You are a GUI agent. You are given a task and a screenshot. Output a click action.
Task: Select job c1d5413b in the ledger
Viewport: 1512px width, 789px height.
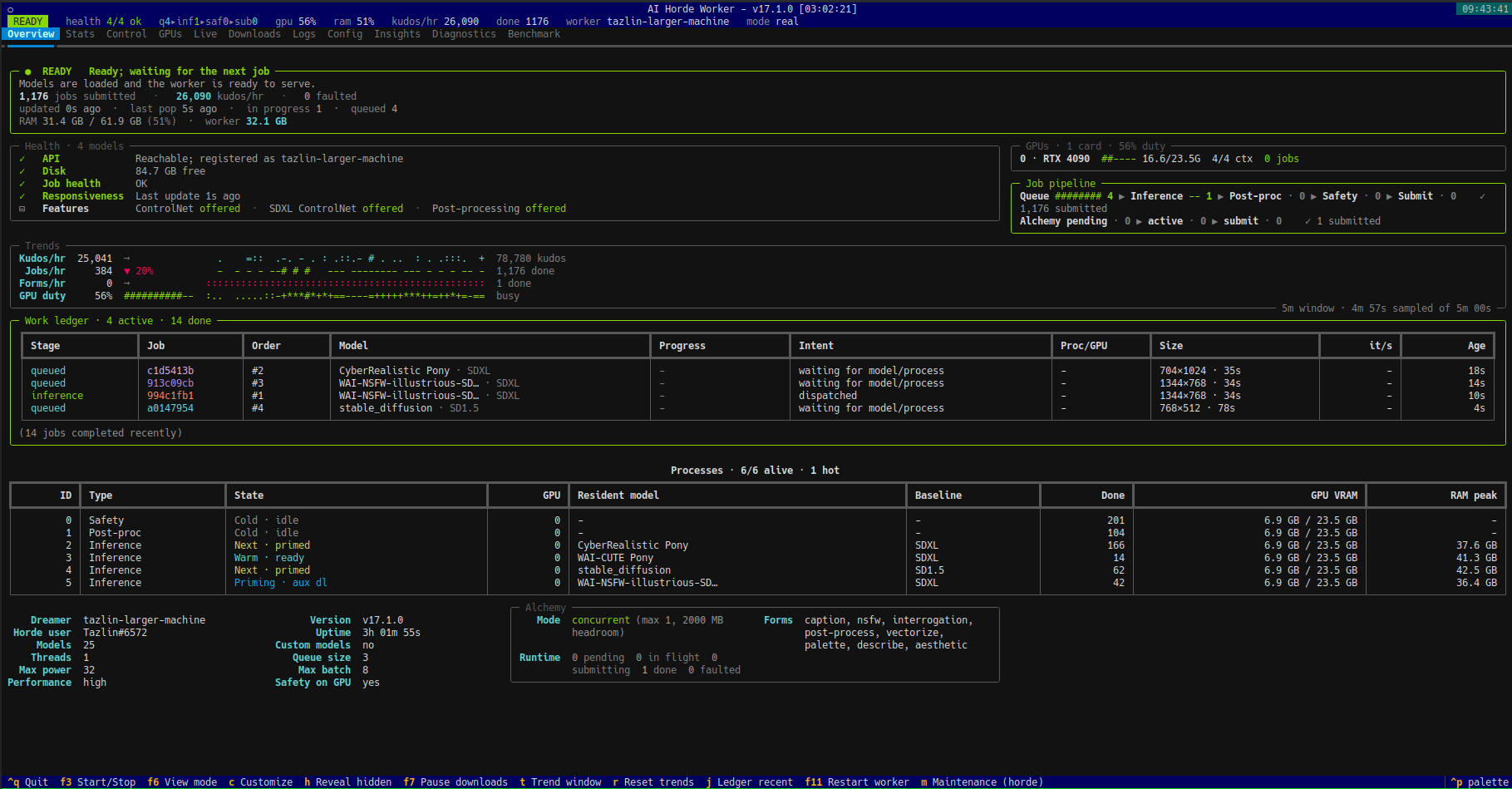click(x=170, y=371)
